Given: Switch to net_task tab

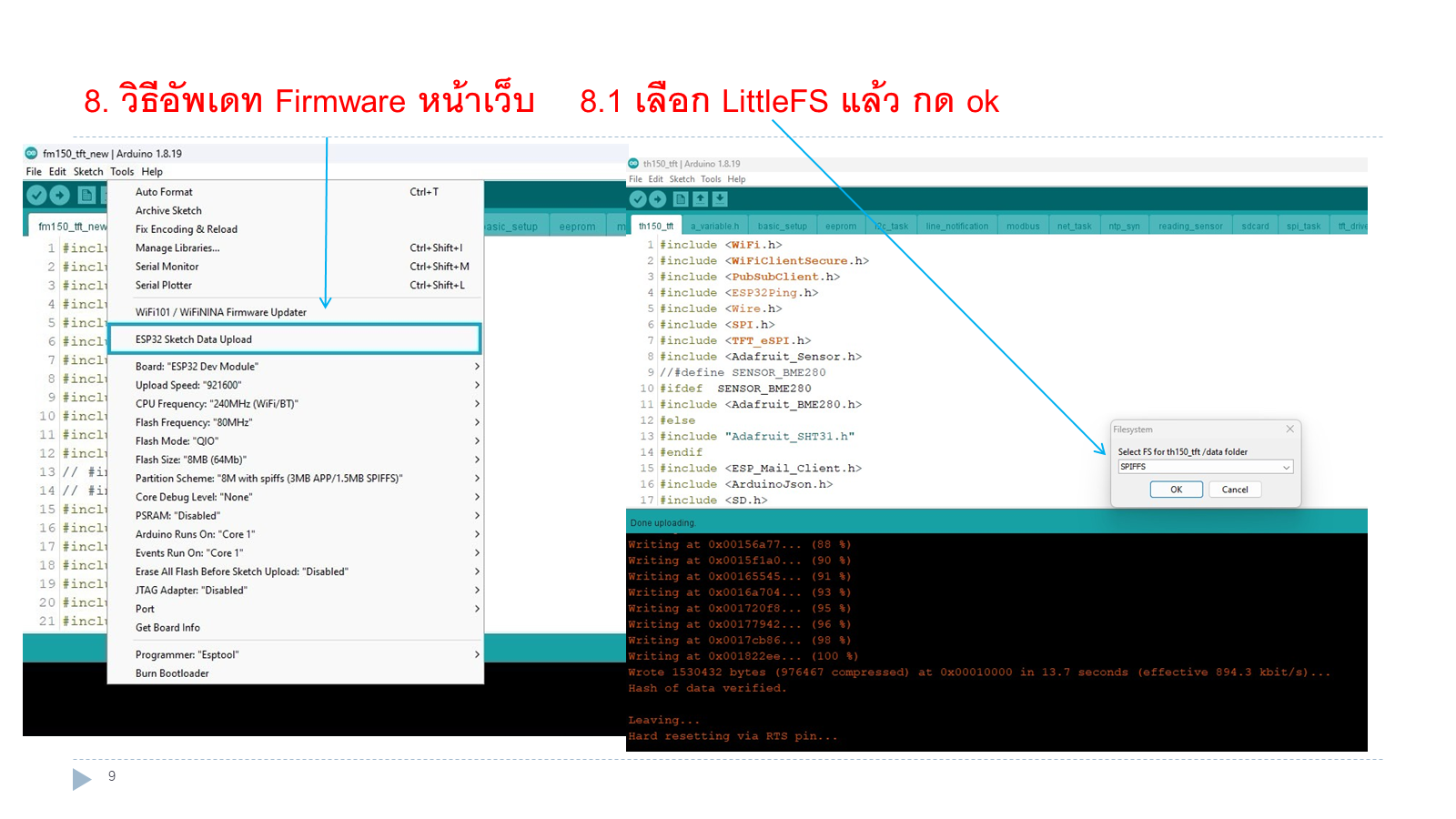Looking at the screenshot, I should pyautogui.click(x=1074, y=226).
